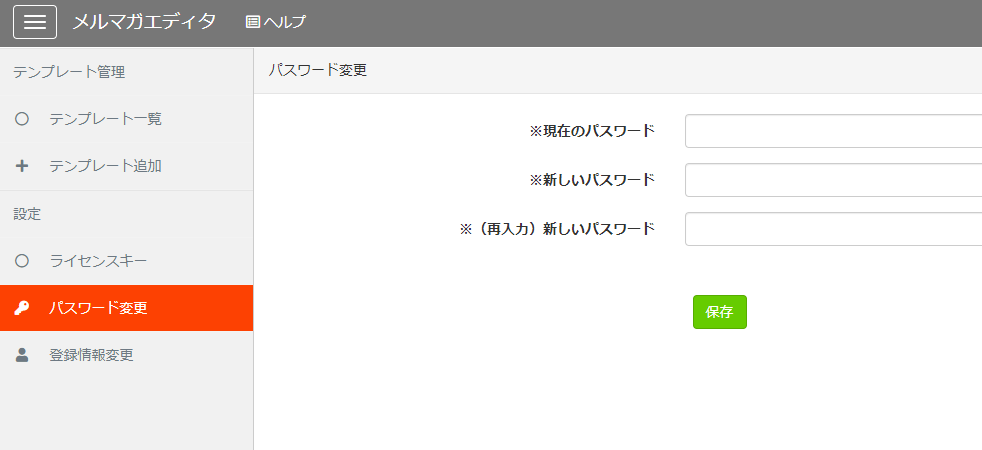This screenshot has width=982, height=450.
Task: Click the circle icon beside テンプレート一覧
Action: pos(22,119)
